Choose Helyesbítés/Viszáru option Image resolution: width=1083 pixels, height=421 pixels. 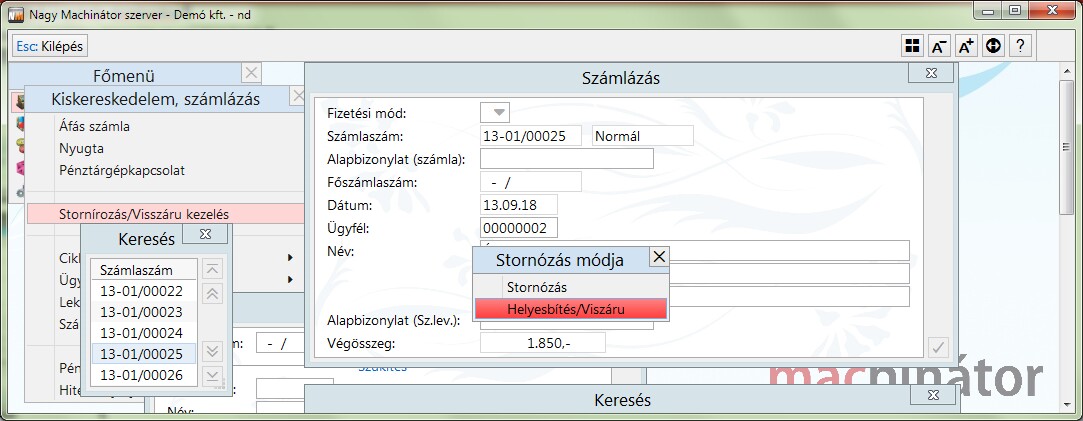coord(572,309)
